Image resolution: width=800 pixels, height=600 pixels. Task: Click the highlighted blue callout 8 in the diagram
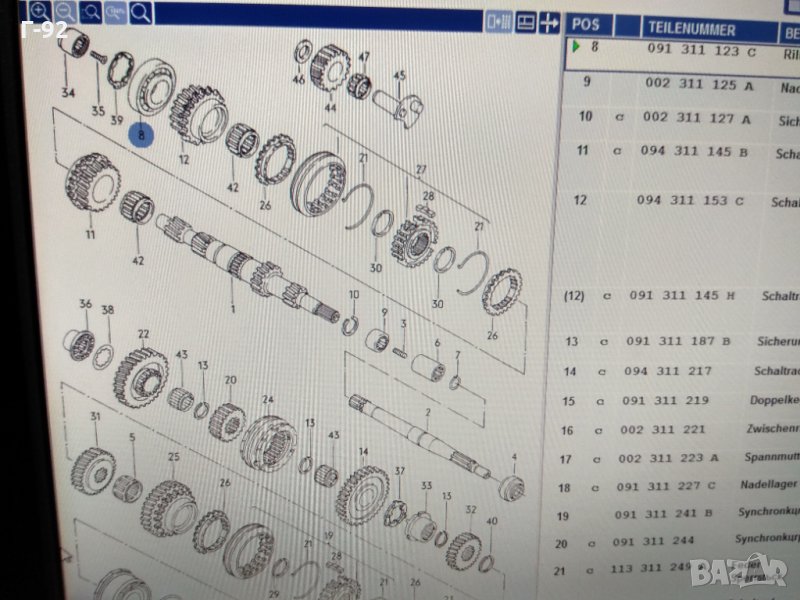pos(141,132)
